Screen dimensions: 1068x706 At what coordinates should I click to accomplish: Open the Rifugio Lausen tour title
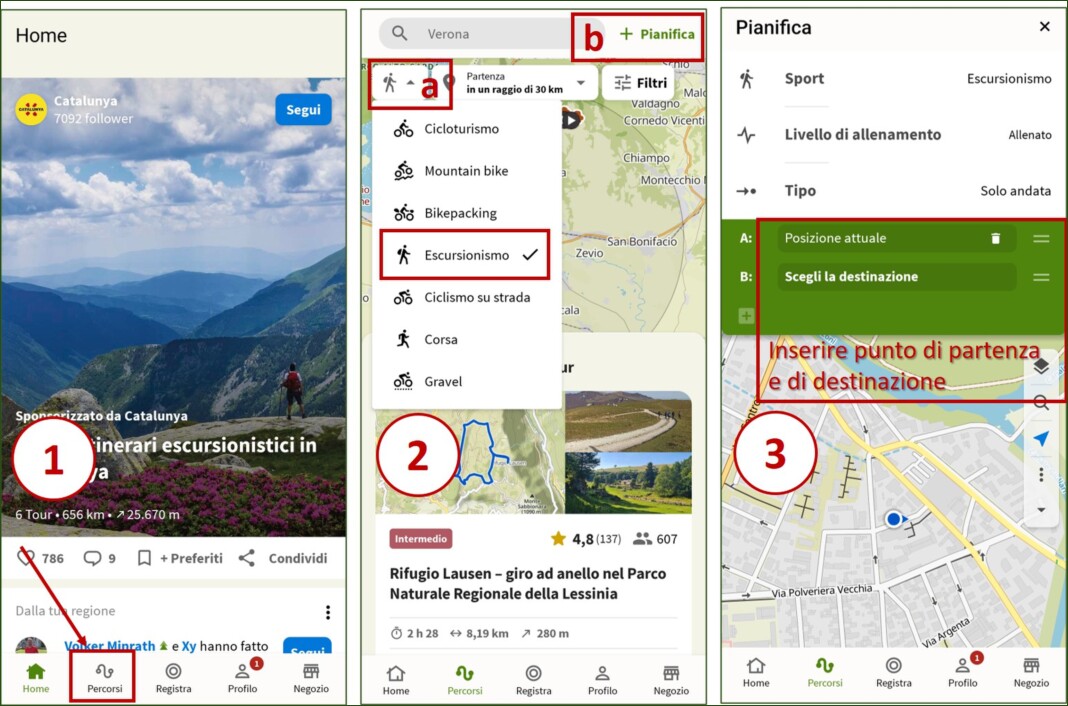(528, 583)
